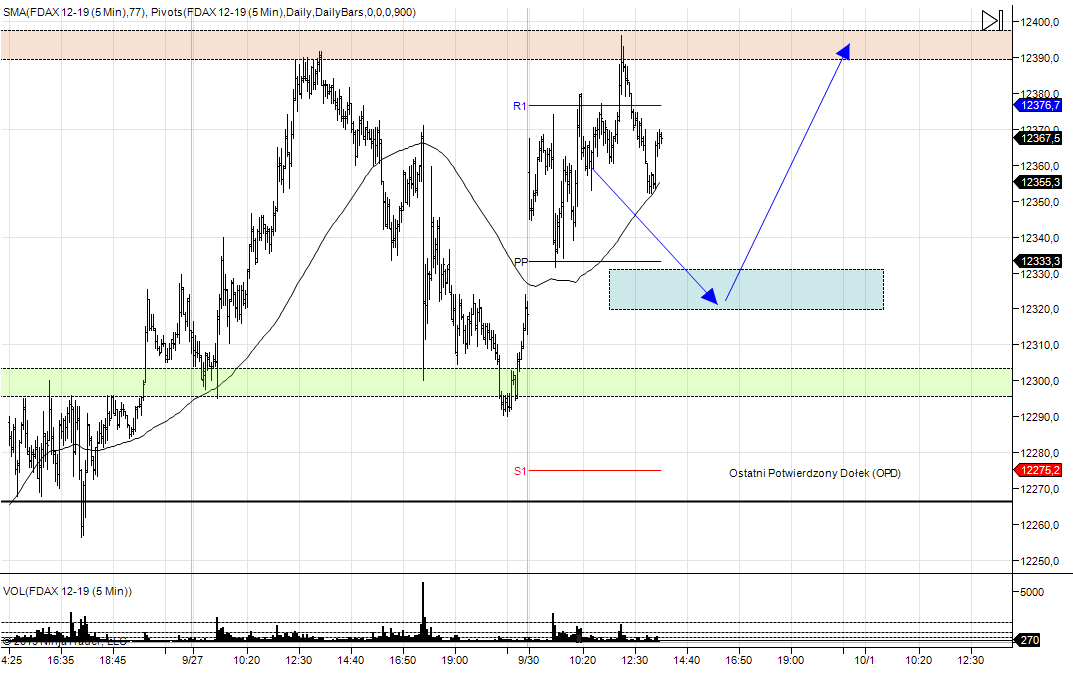Screen dimensions: 1073x674
Task: Select the Ostatni Potwierdzony Dołek (OPD) text annotation
Action: coord(814,473)
